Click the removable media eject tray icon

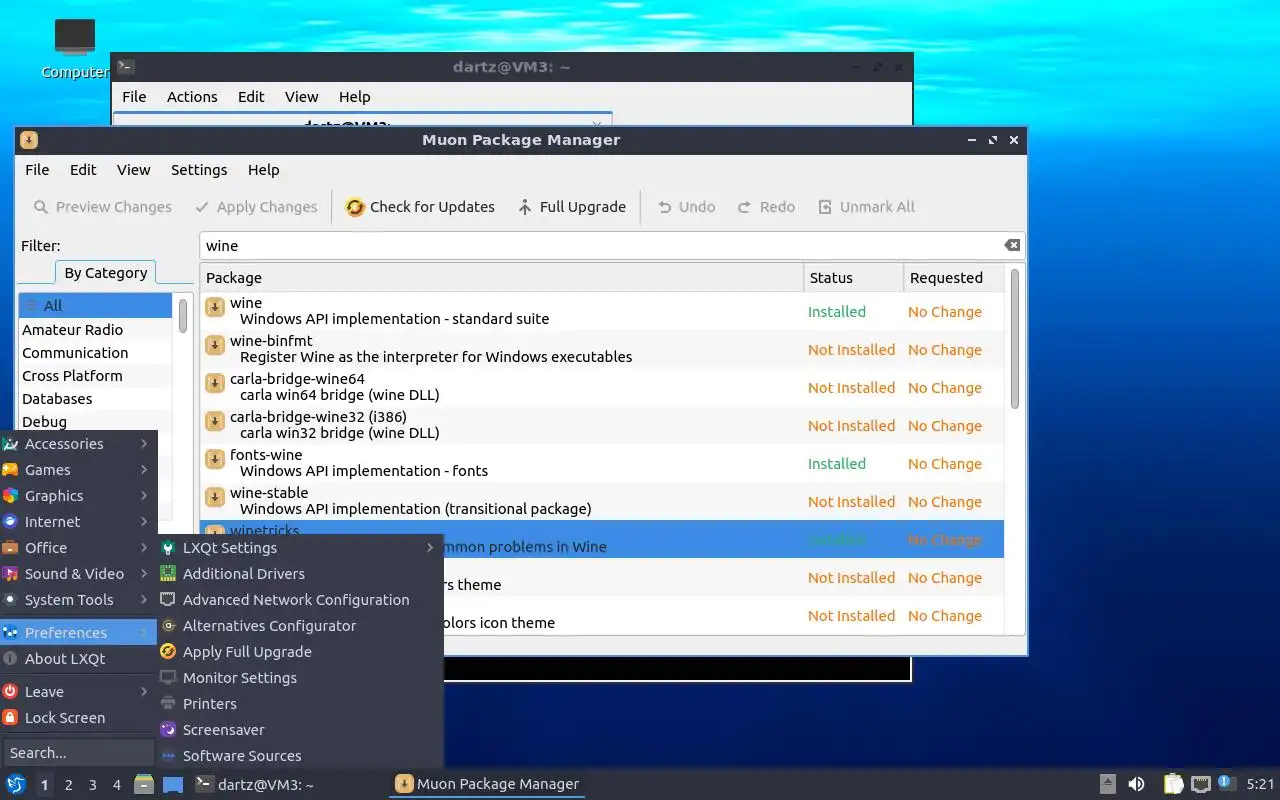click(x=1108, y=784)
